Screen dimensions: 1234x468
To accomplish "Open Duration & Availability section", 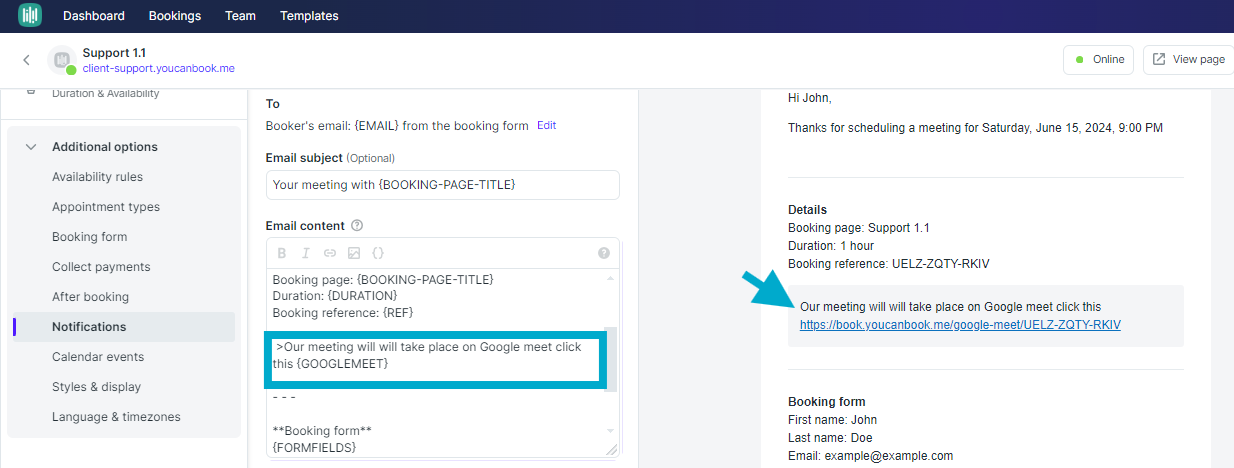I will click(x=105, y=93).
